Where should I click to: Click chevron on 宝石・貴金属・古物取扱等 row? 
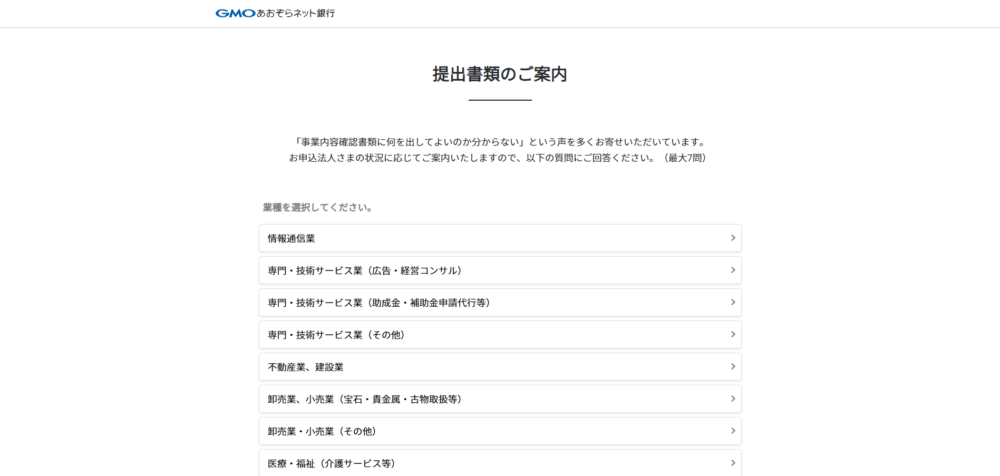pos(733,399)
